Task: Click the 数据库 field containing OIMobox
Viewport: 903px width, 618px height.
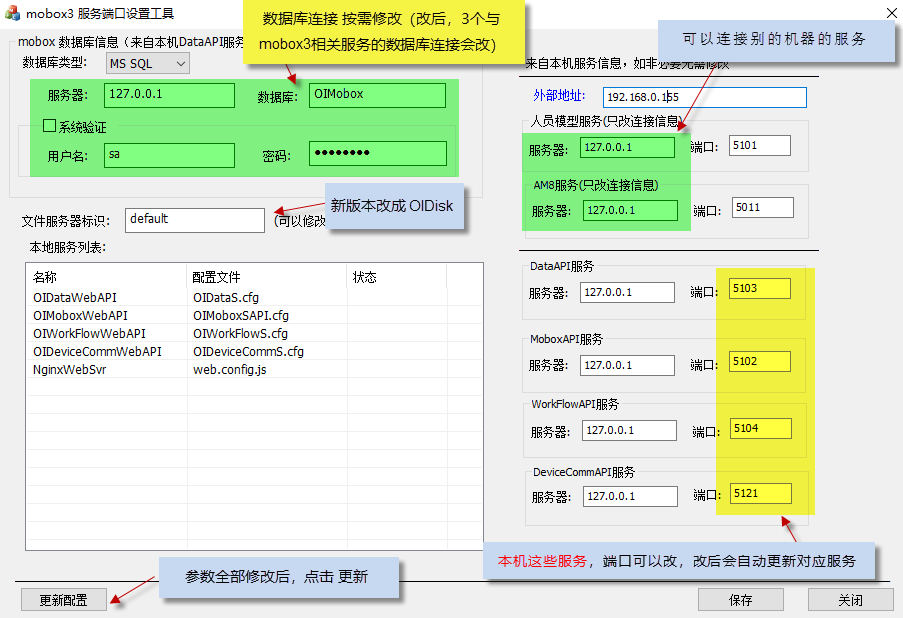Action: pyautogui.click(x=377, y=95)
